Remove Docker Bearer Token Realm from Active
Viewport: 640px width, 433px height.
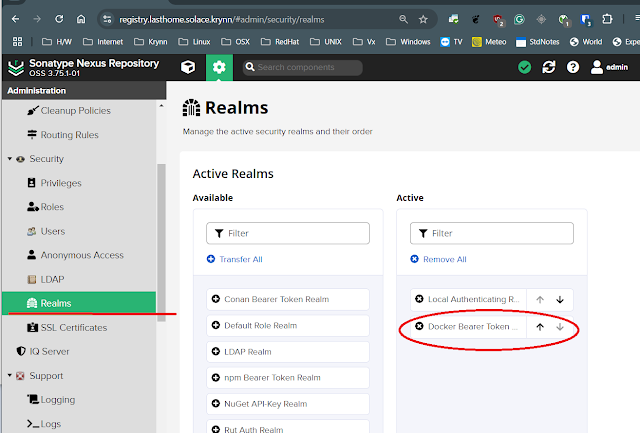pyautogui.click(x=420, y=327)
